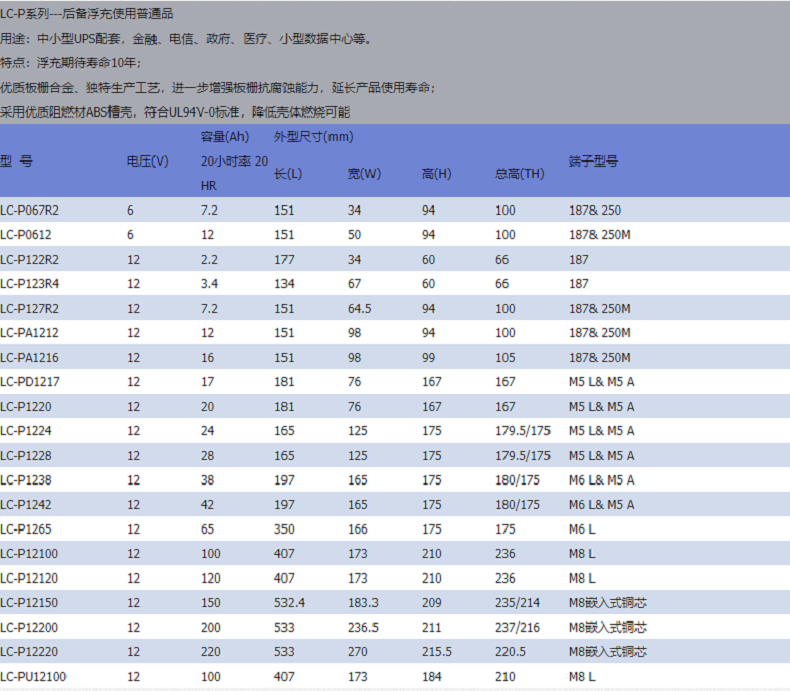
Task: Select model cell LC-P0612
Action: pos(26,235)
